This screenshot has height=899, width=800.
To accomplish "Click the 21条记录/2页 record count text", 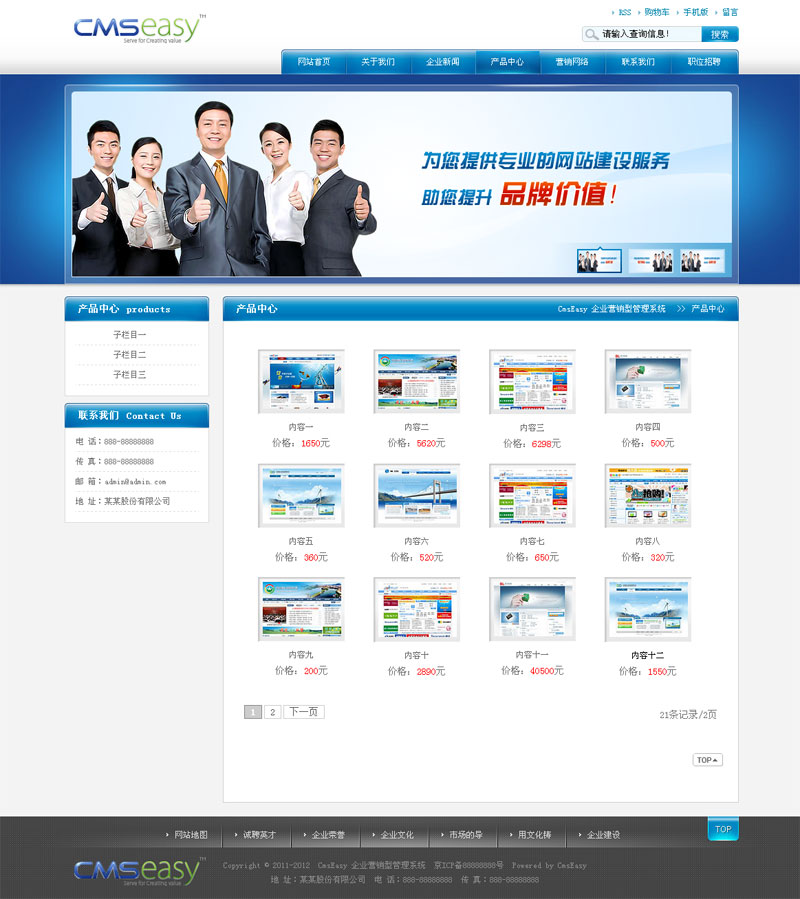I will tap(688, 714).
